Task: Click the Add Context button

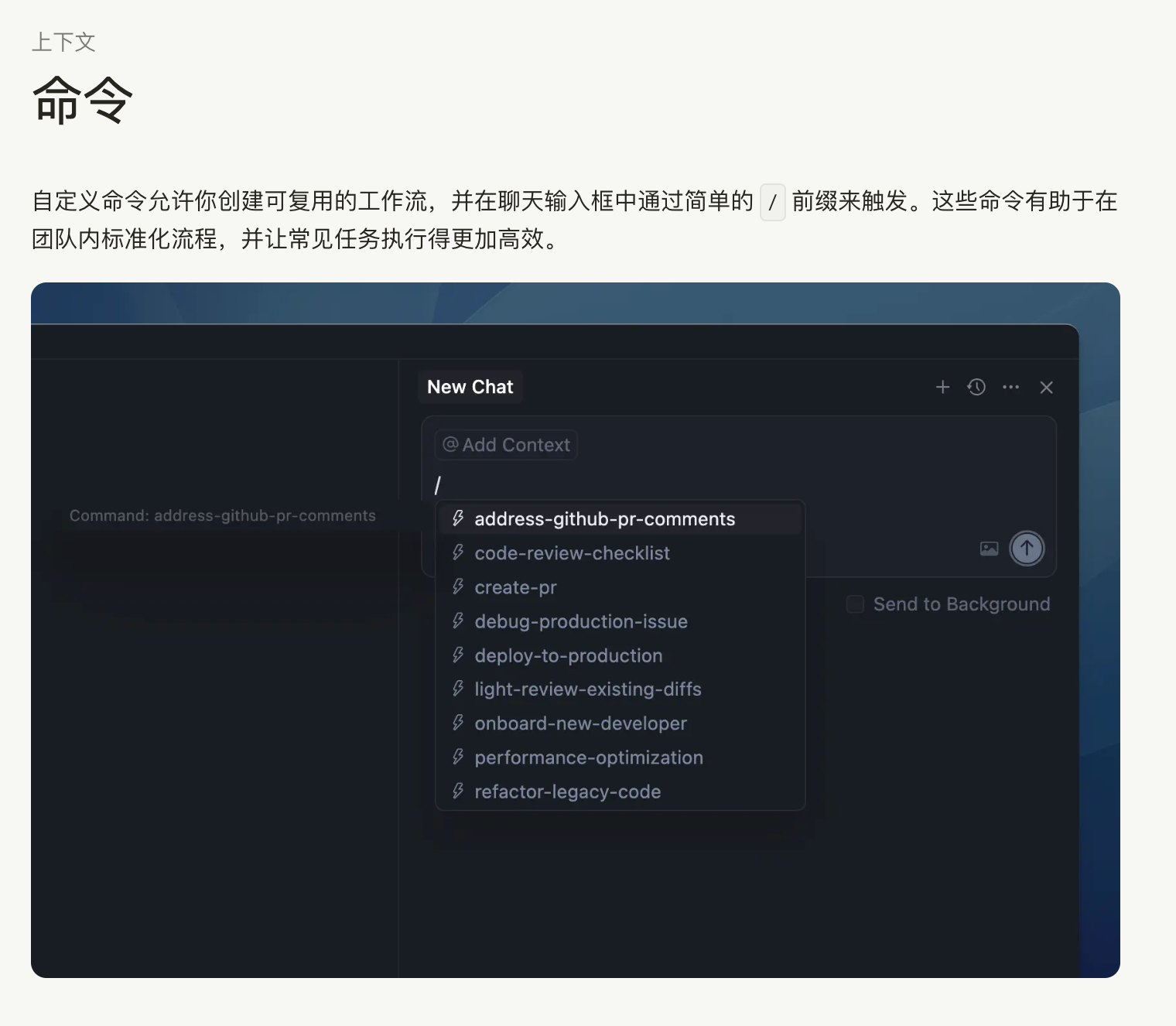Action: pos(506,445)
